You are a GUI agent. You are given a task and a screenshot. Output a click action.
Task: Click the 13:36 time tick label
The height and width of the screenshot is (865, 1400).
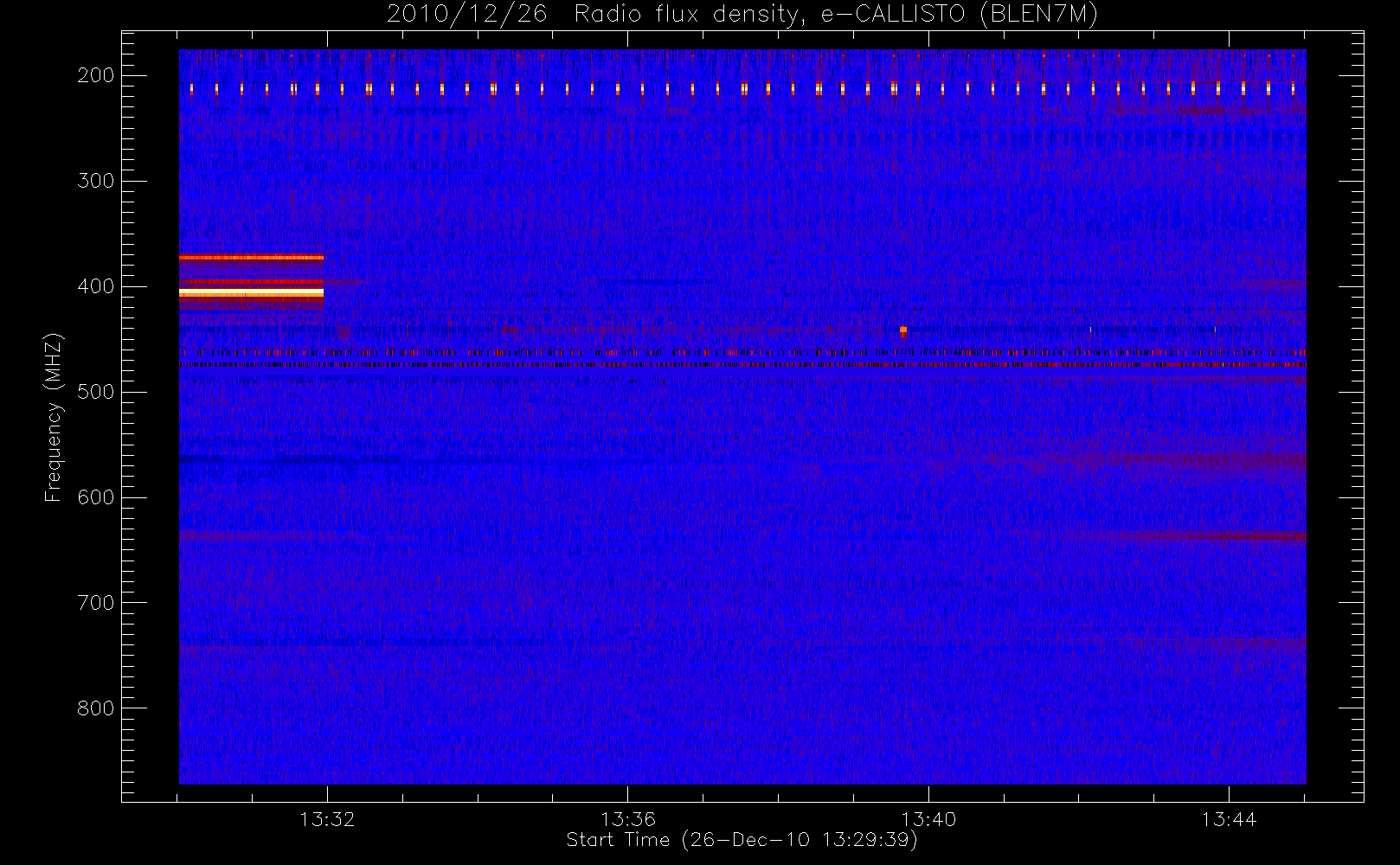(x=628, y=819)
